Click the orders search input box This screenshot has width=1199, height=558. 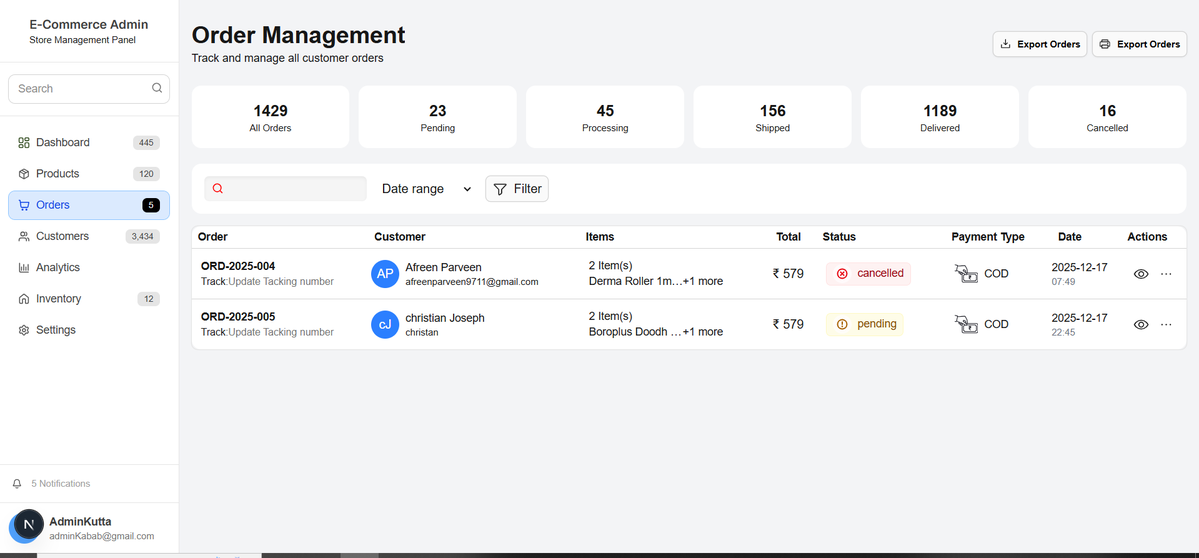click(x=285, y=189)
